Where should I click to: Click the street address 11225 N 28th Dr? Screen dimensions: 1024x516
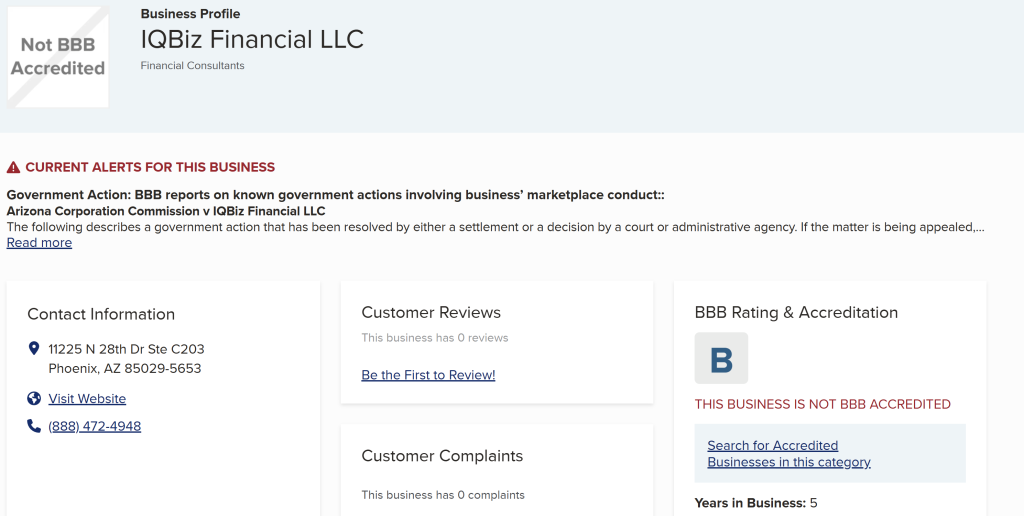[x=127, y=349]
